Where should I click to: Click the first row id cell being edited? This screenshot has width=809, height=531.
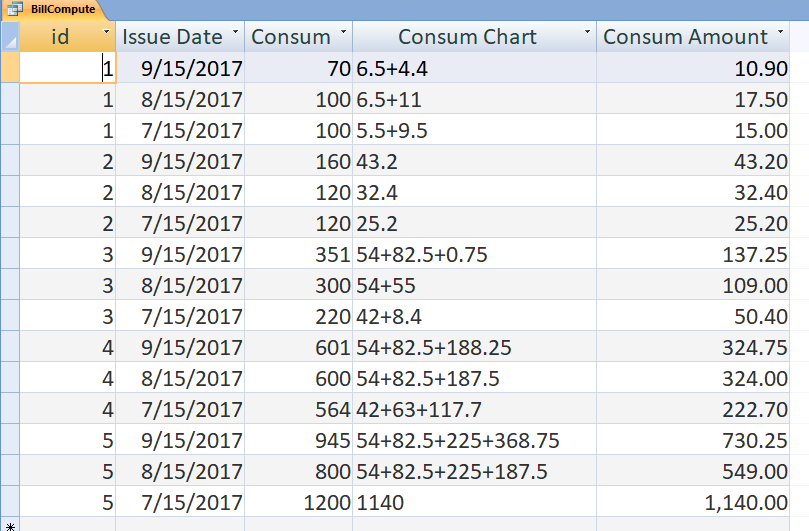pos(68,68)
